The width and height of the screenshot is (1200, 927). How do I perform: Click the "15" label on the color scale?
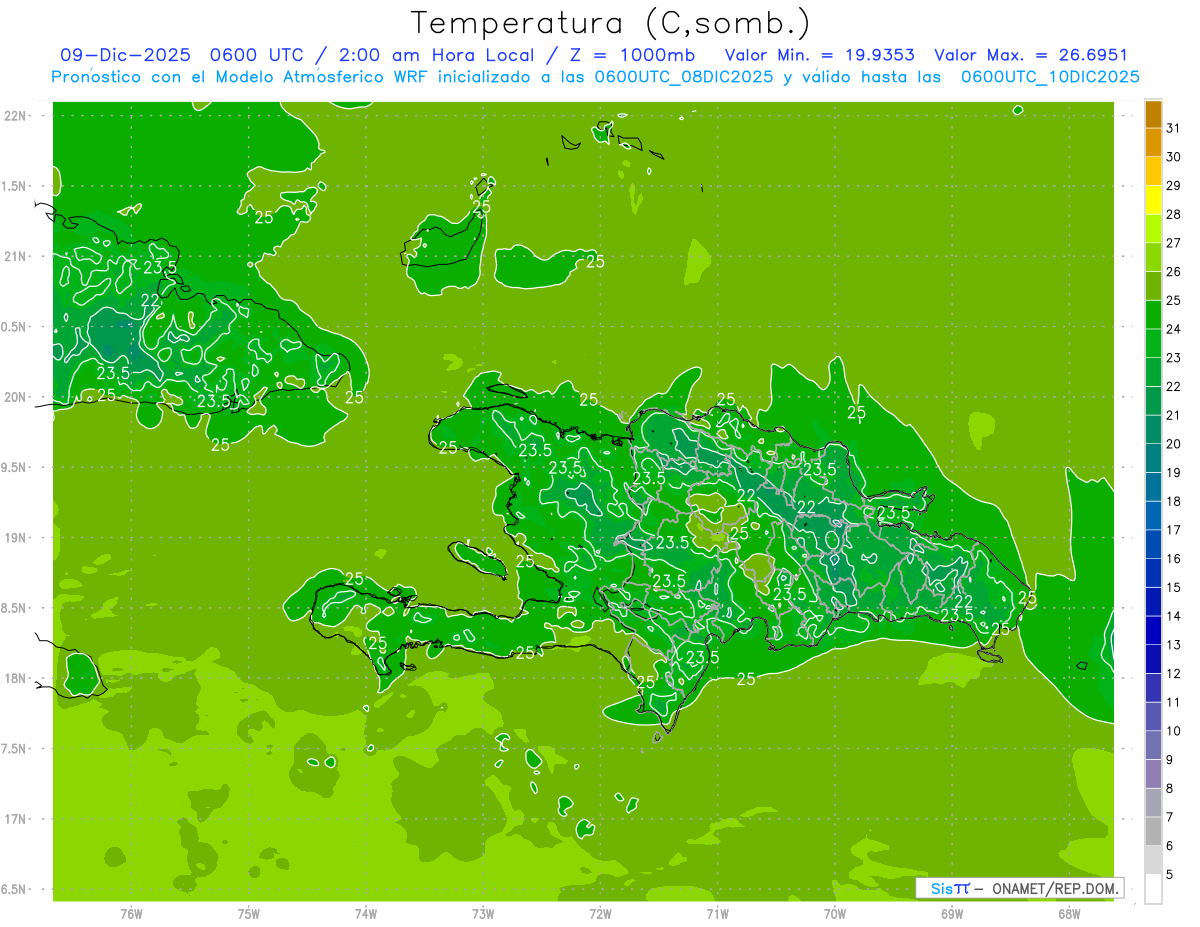(x=1173, y=587)
